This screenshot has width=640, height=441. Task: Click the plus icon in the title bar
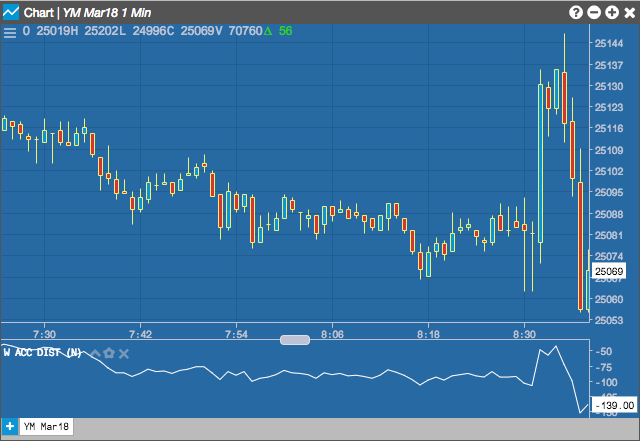(611, 13)
